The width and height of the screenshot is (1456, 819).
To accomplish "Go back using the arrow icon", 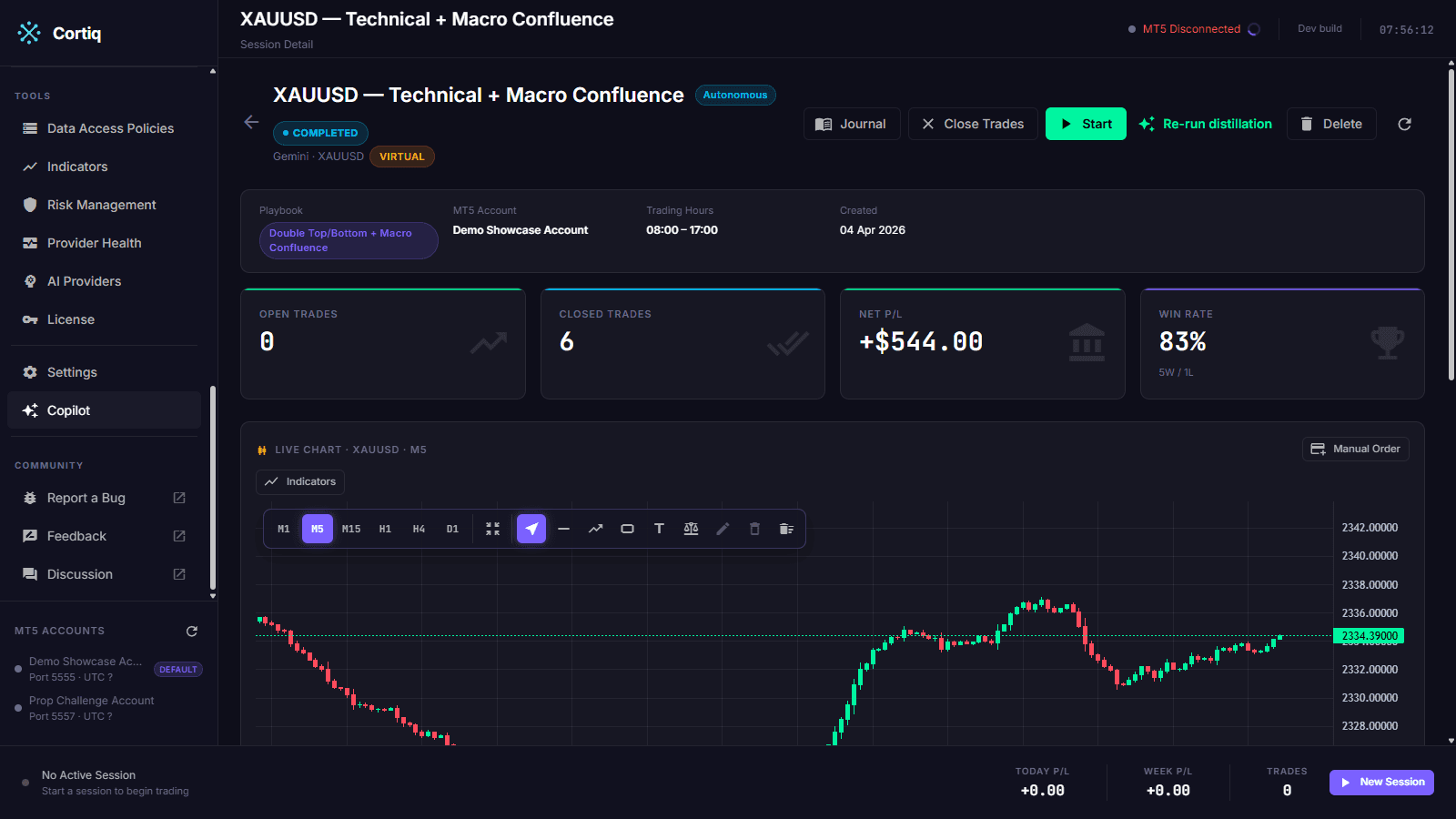I will coord(252,122).
